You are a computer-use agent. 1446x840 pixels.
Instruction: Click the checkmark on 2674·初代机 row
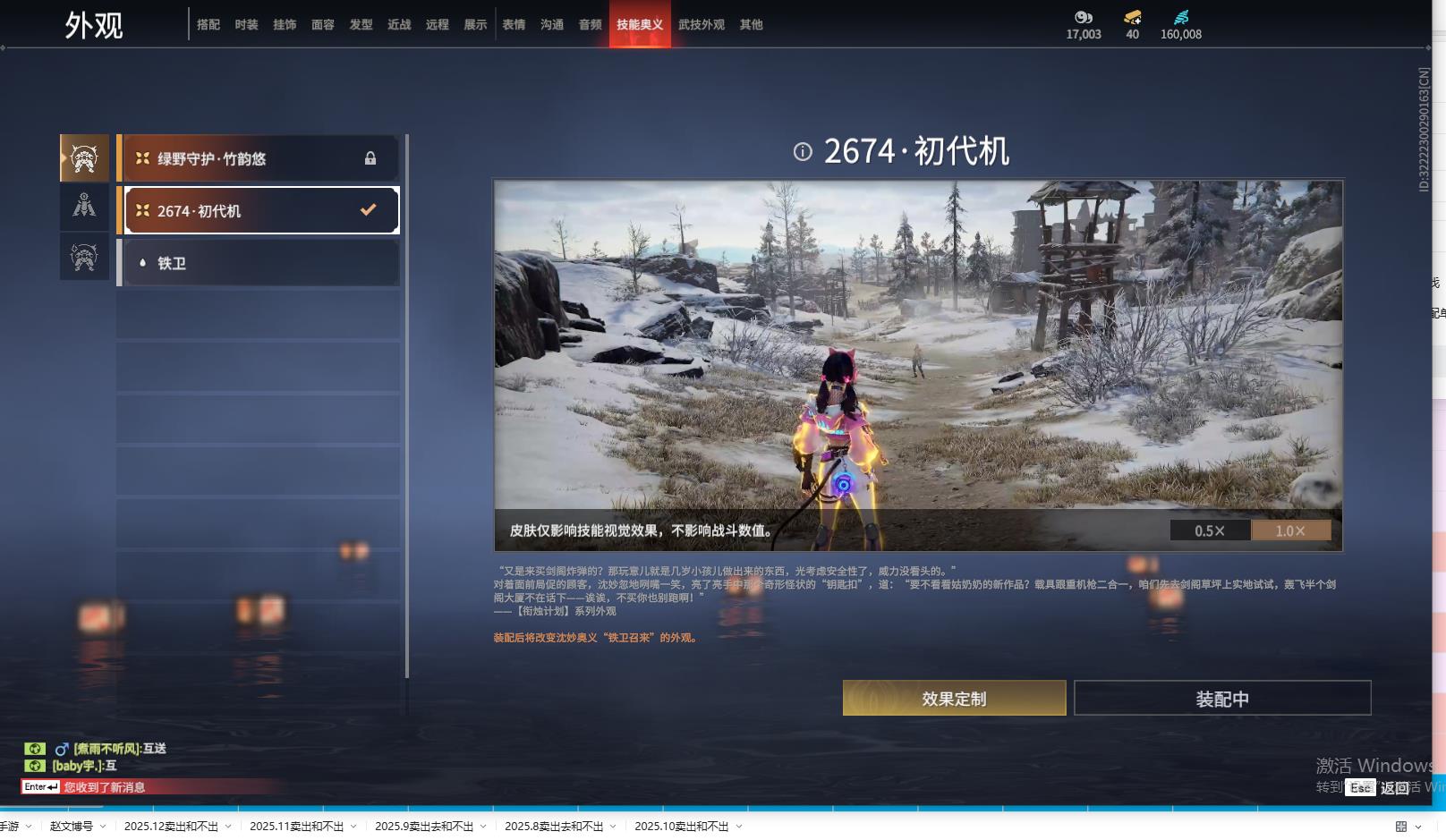(368, 210)
